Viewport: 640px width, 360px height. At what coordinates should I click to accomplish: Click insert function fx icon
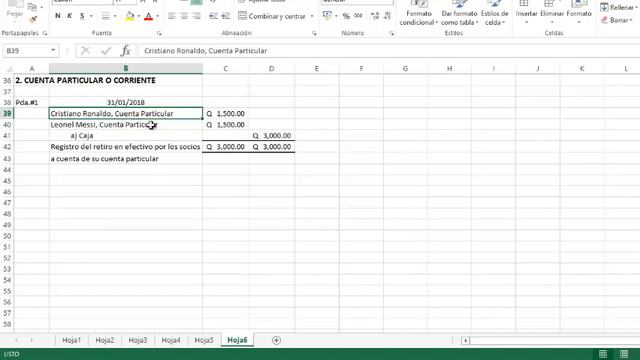[x=126, y=51]
